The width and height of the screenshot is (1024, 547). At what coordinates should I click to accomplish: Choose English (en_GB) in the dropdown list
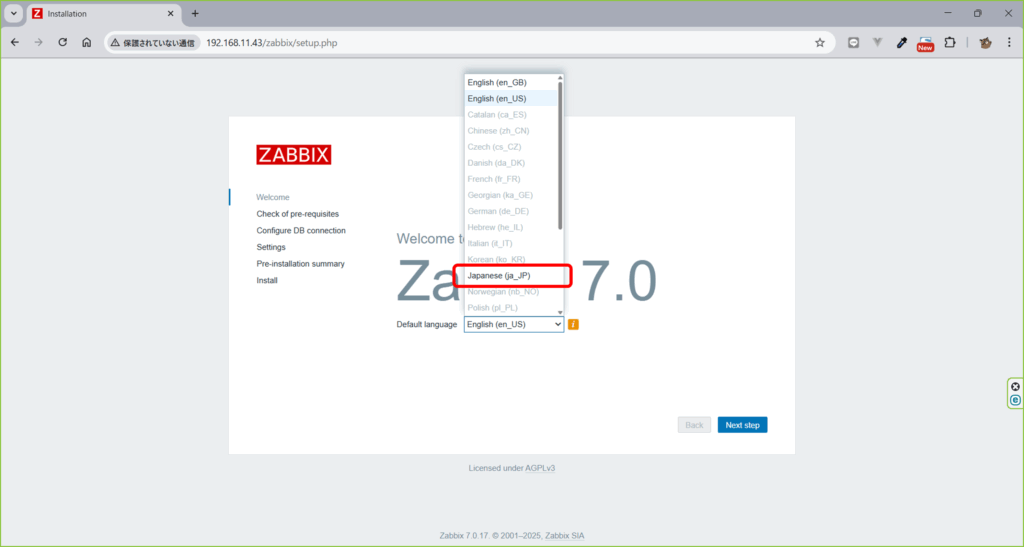tap(511, 82)
